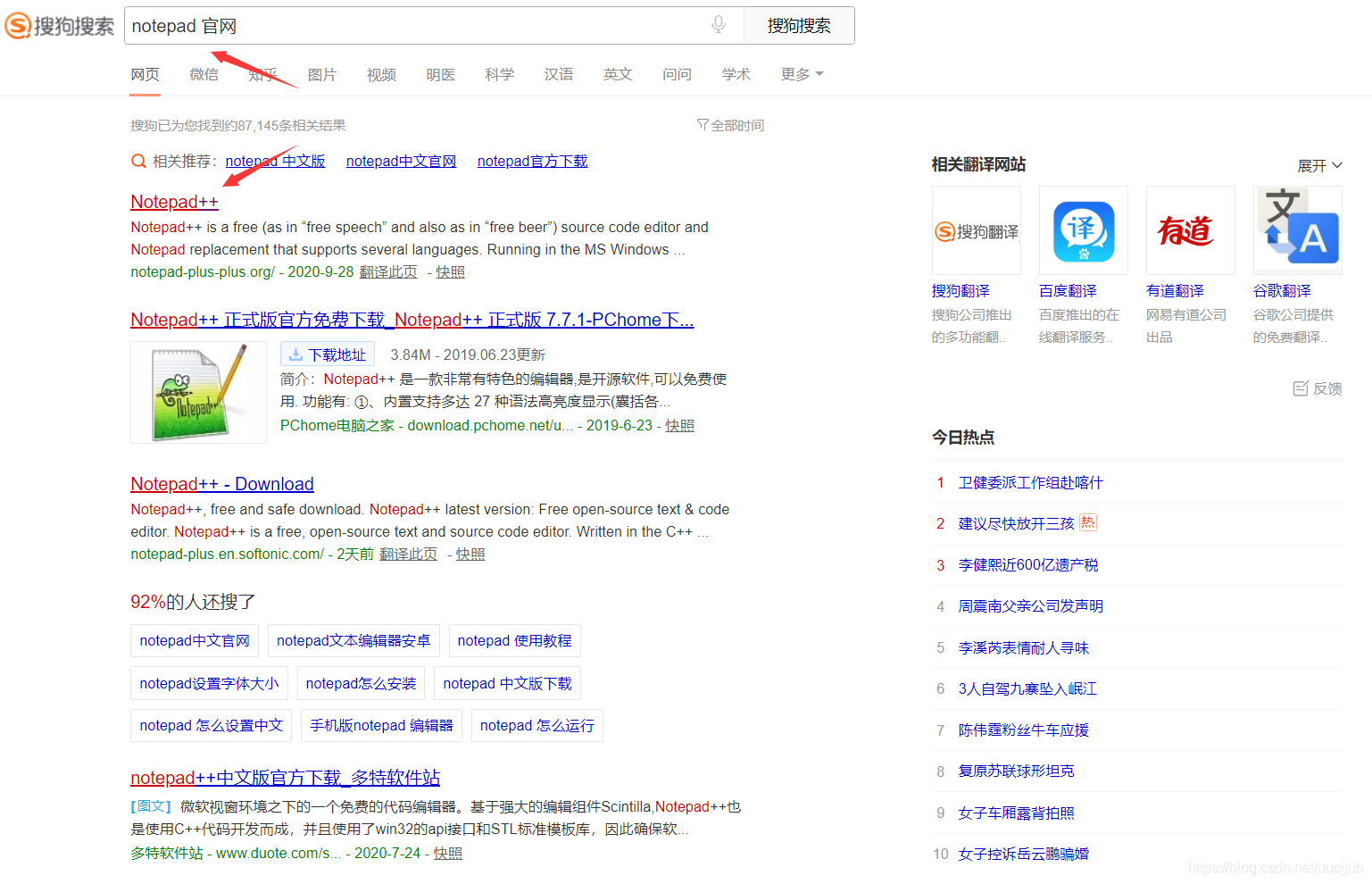Open the Notepad++ 正式版官方免费下载 result
This screenshot has width=1372, height=884.
tap(412, 320)
